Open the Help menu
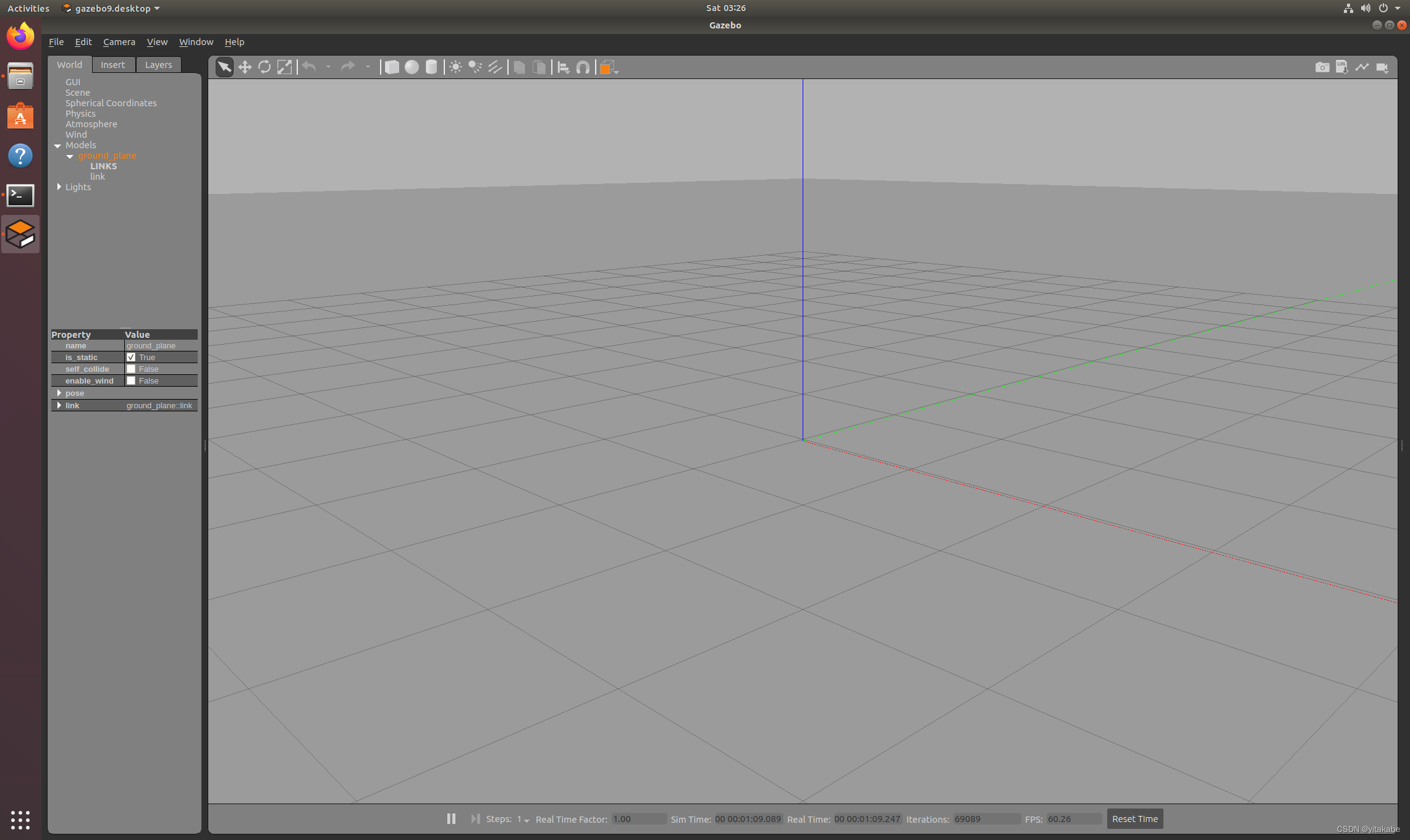This screenshot has height=840, width=1410. pyautogui.click(x=234, y=42)
